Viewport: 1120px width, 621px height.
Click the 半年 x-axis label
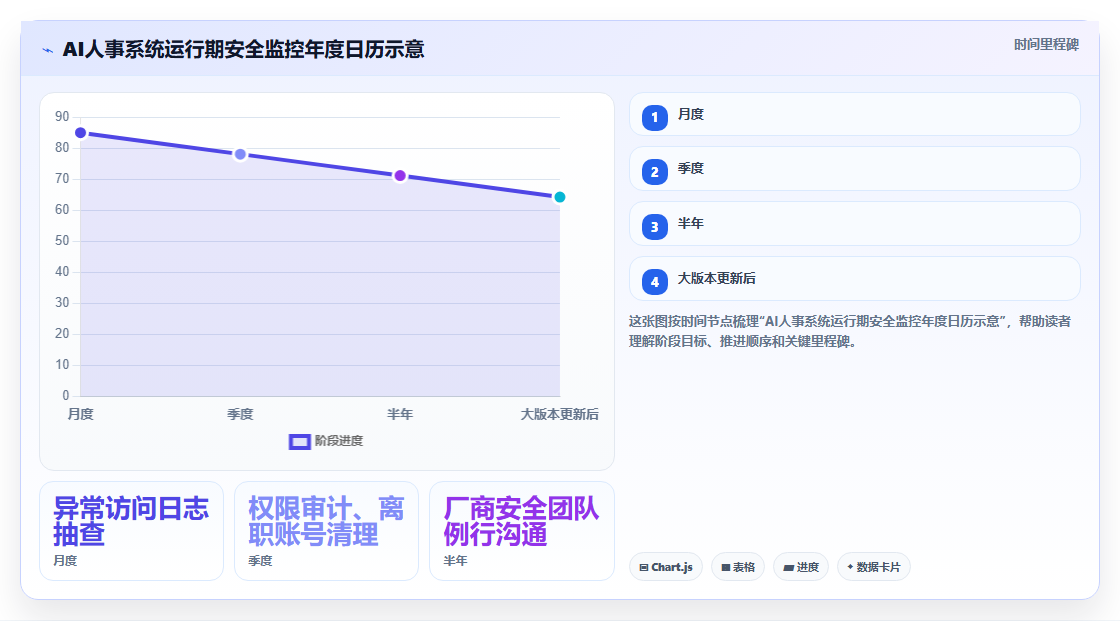point(400,414)
